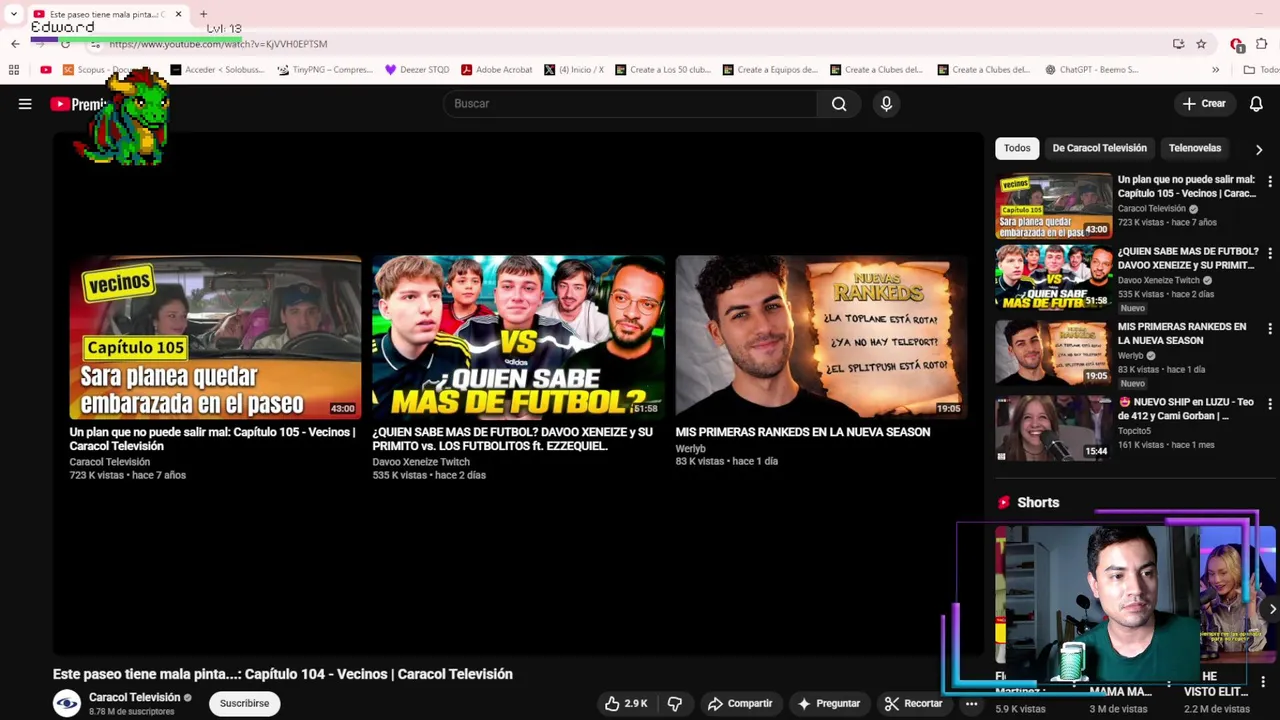Viewport: 1280px width, 720px height.
Task: Open the YouTube hamburger guide menu
Action: 25,104
